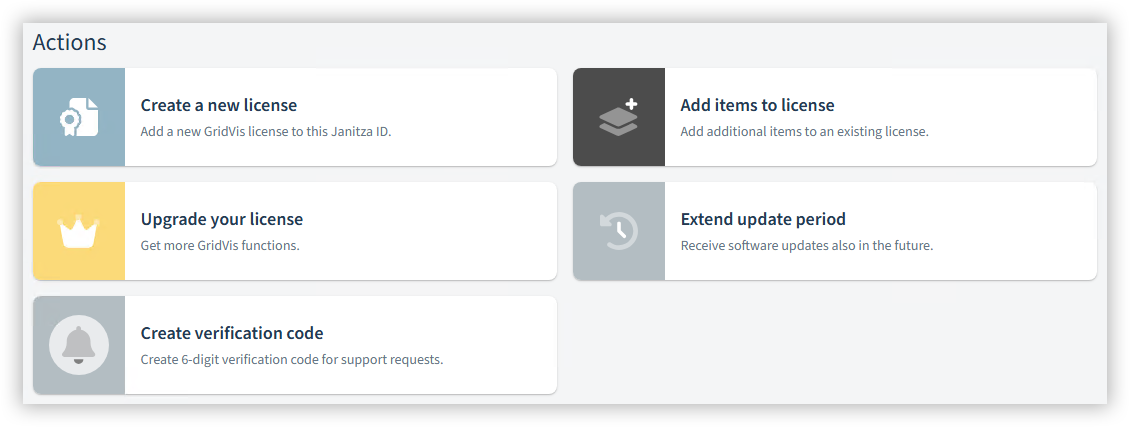Click the license certificate icon
This screenshot has width=1130, height=427.
(x=79, y=117)
